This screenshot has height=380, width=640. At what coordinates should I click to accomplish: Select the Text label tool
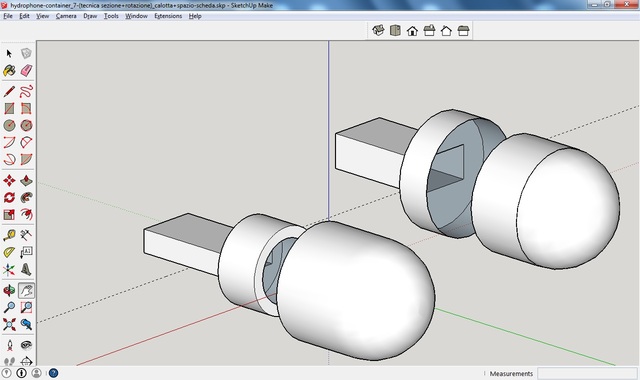pyautogui.click(x=26, y=252)
